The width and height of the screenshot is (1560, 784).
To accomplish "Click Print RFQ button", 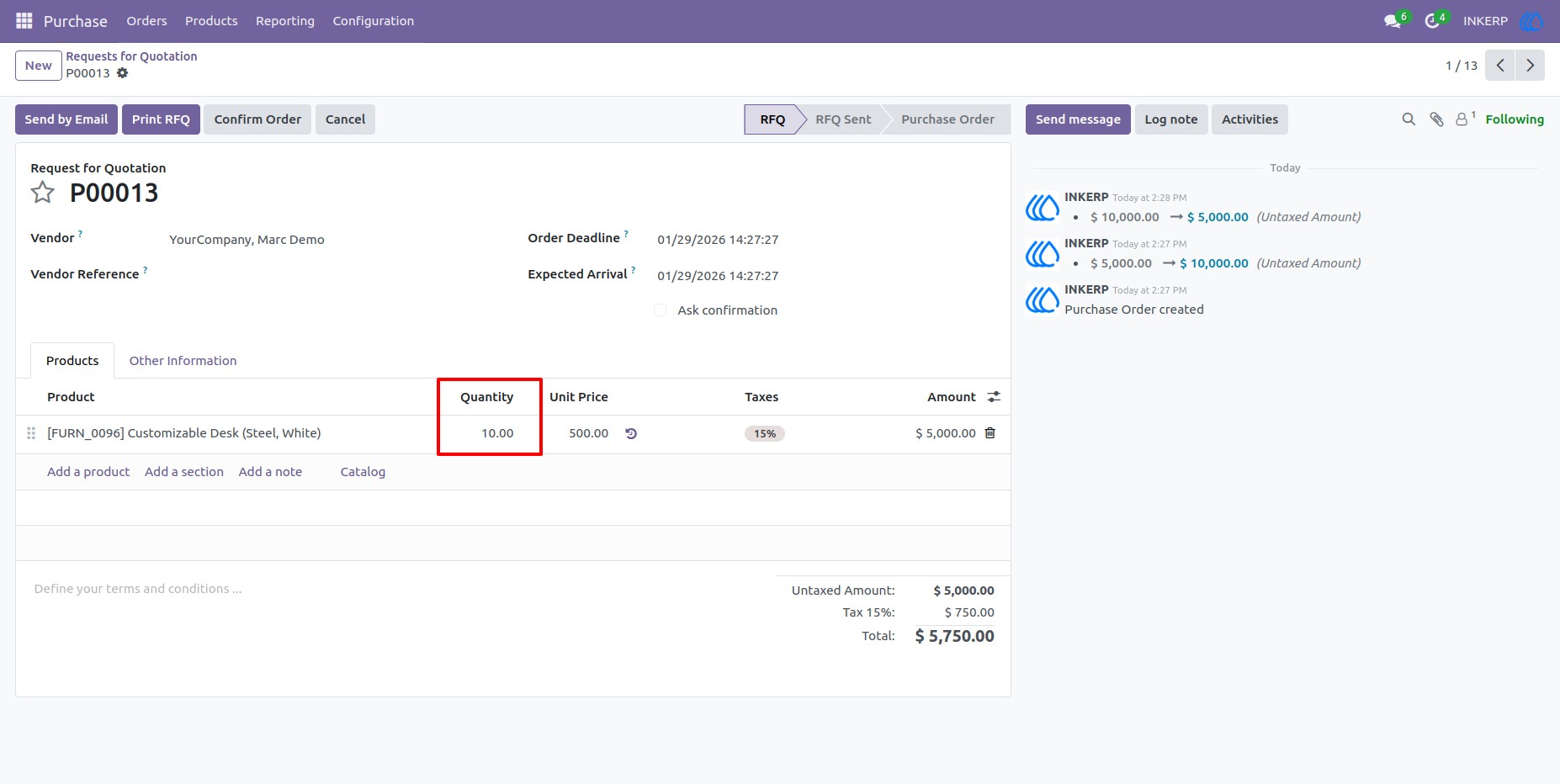I will tap(161, 119).
